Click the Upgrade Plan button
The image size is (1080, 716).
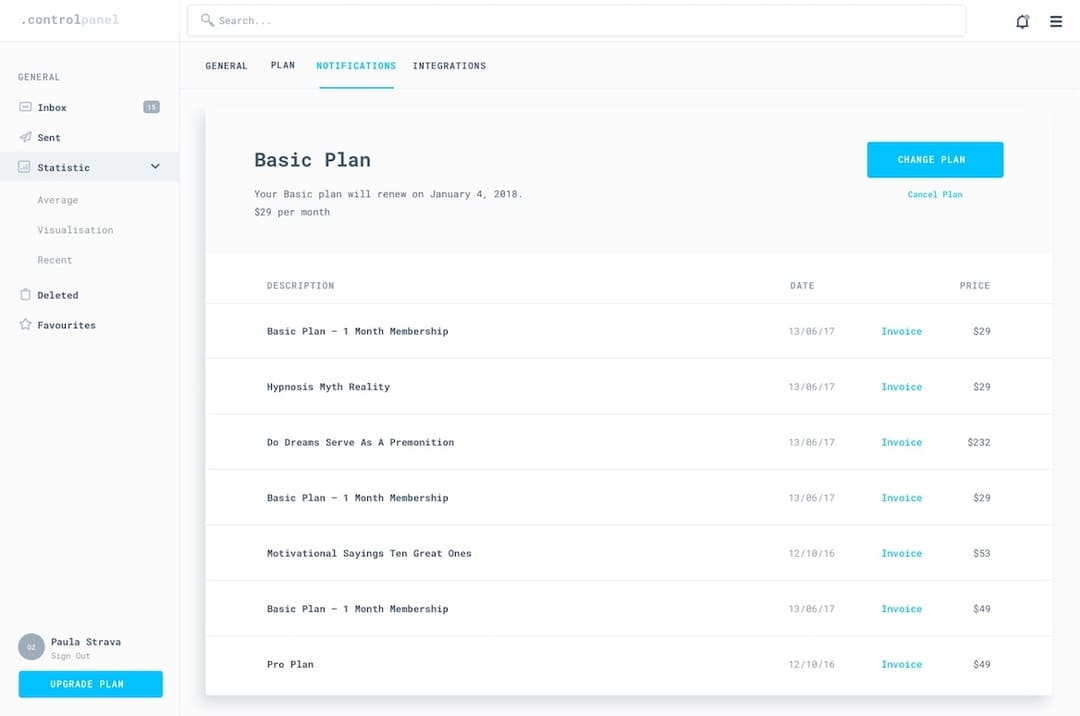[x=90, y=684]
